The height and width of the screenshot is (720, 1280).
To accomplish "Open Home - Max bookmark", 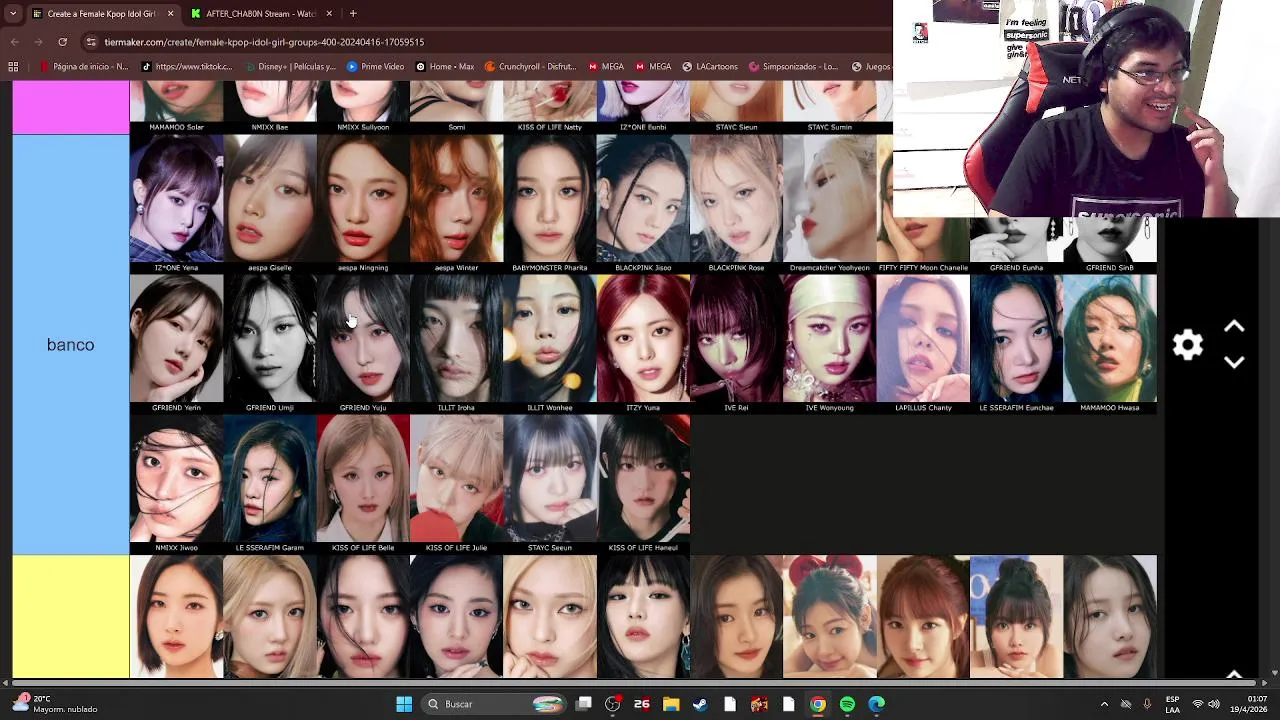I will tap(445, 67).
